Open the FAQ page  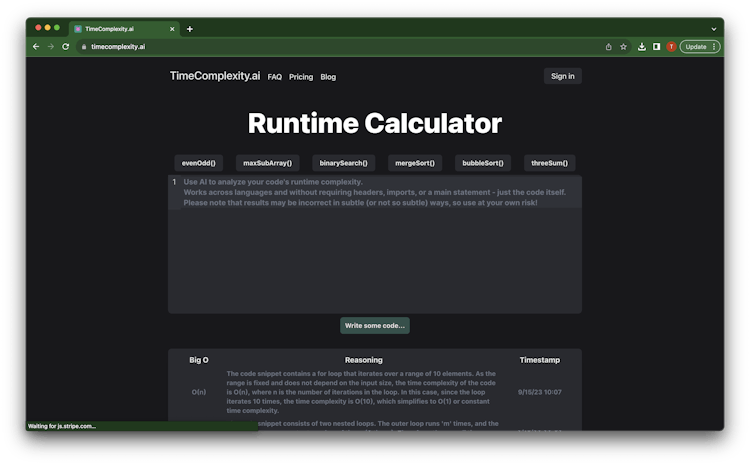click(275, 77)
